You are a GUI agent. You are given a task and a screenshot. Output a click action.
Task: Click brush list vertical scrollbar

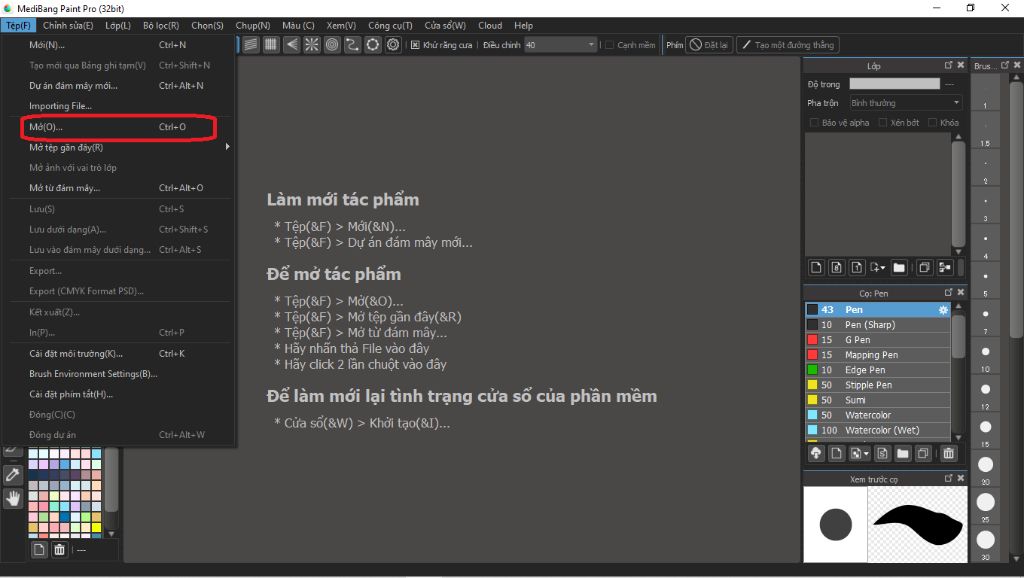959,336
